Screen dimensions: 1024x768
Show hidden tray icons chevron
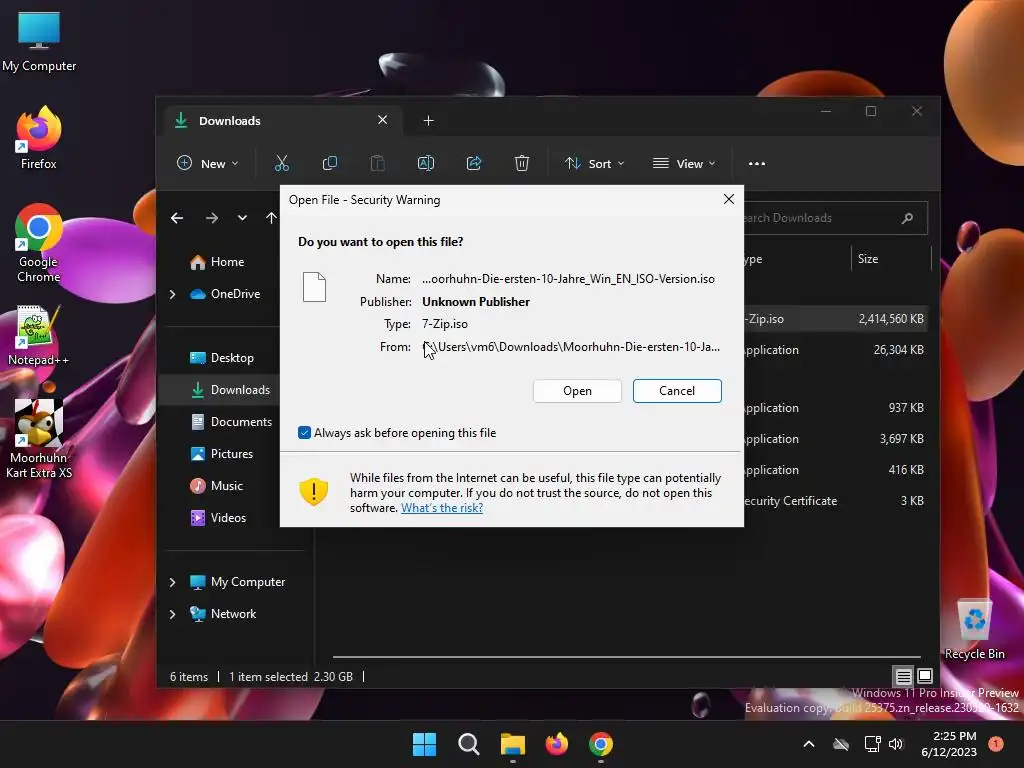pyautogui.click(x=808, y=744)
